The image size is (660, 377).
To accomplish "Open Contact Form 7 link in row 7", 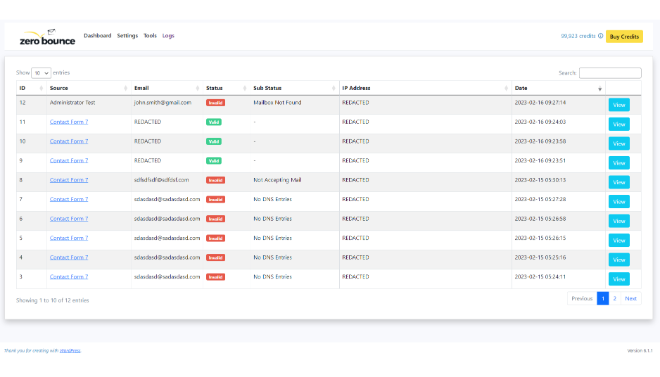I will pyautogui.click(x=69, y=199).
